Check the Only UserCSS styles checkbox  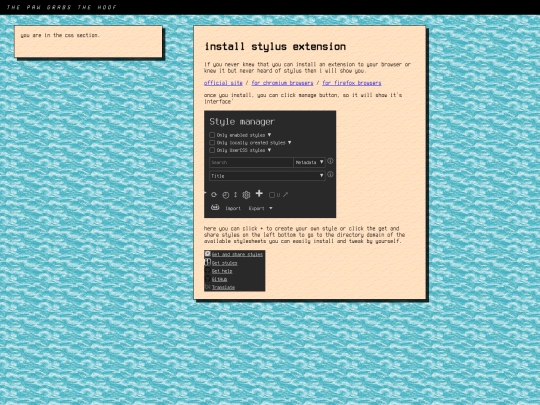(212, 150)
